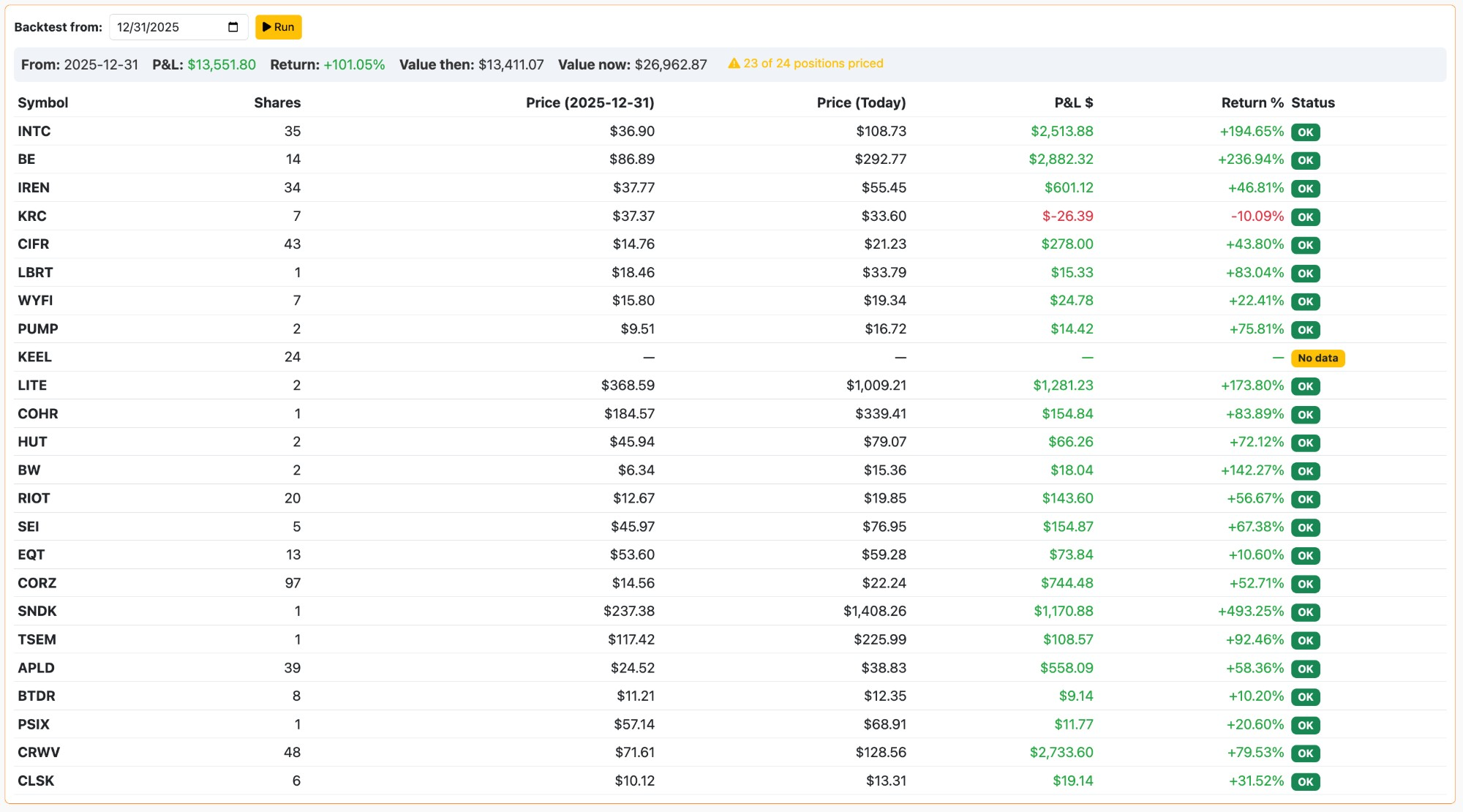Select the TSEM symbol cell
This screenshot has height=812, width=1463.
click(37, 639)
